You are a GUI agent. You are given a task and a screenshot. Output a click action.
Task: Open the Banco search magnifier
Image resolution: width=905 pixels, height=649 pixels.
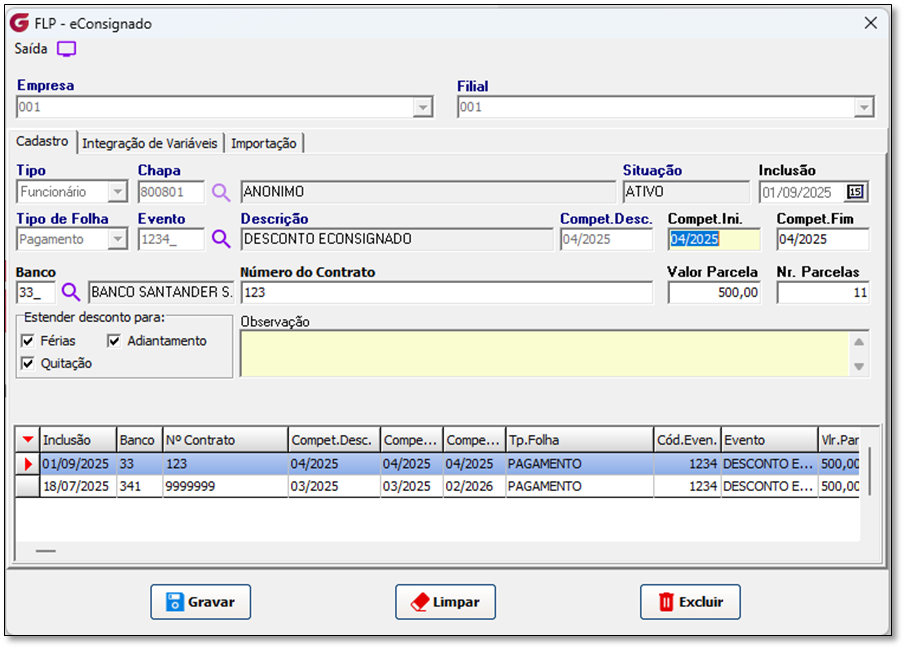[70, 292]
